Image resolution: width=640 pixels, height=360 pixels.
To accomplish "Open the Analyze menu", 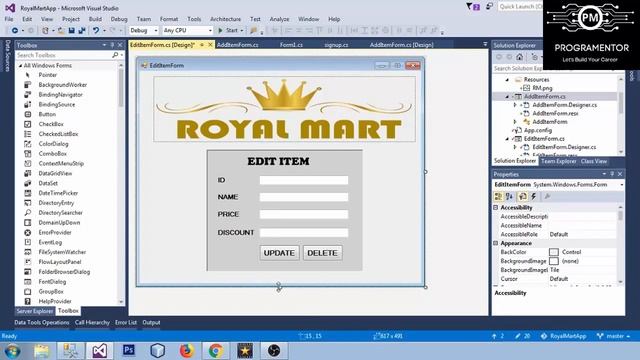I will pos(279,19).
